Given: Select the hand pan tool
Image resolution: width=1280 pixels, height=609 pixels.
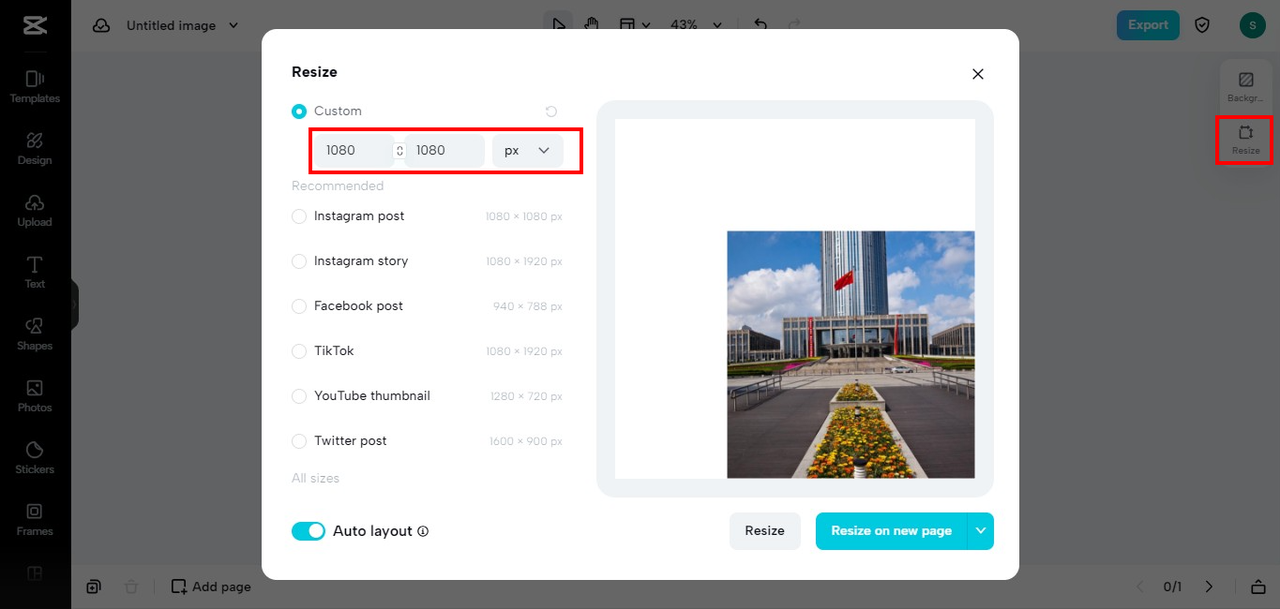Looking at the screenshot, I should 591,25.
